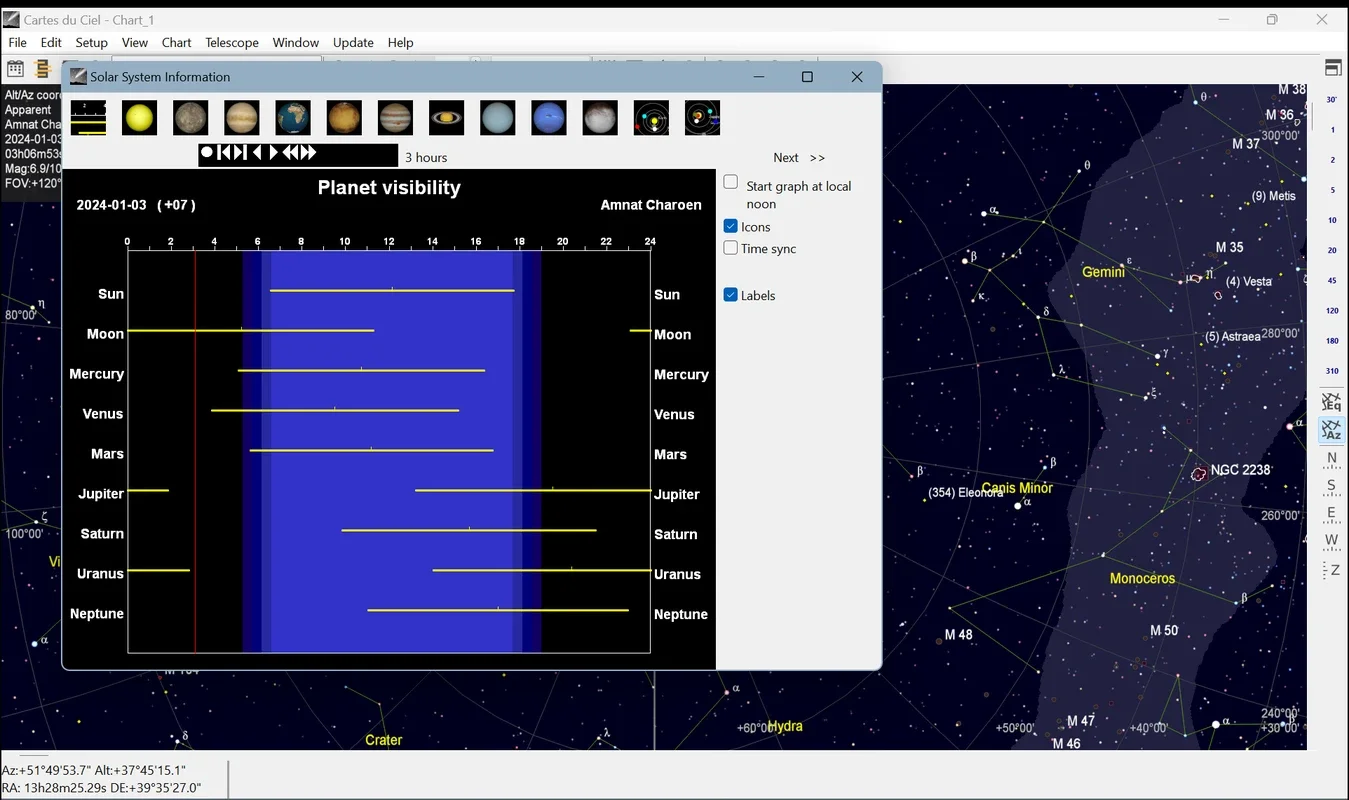This screenshot has height=800, width=1349.
Task: Set field of view to 20 degrees
Action: [1332, 250]
